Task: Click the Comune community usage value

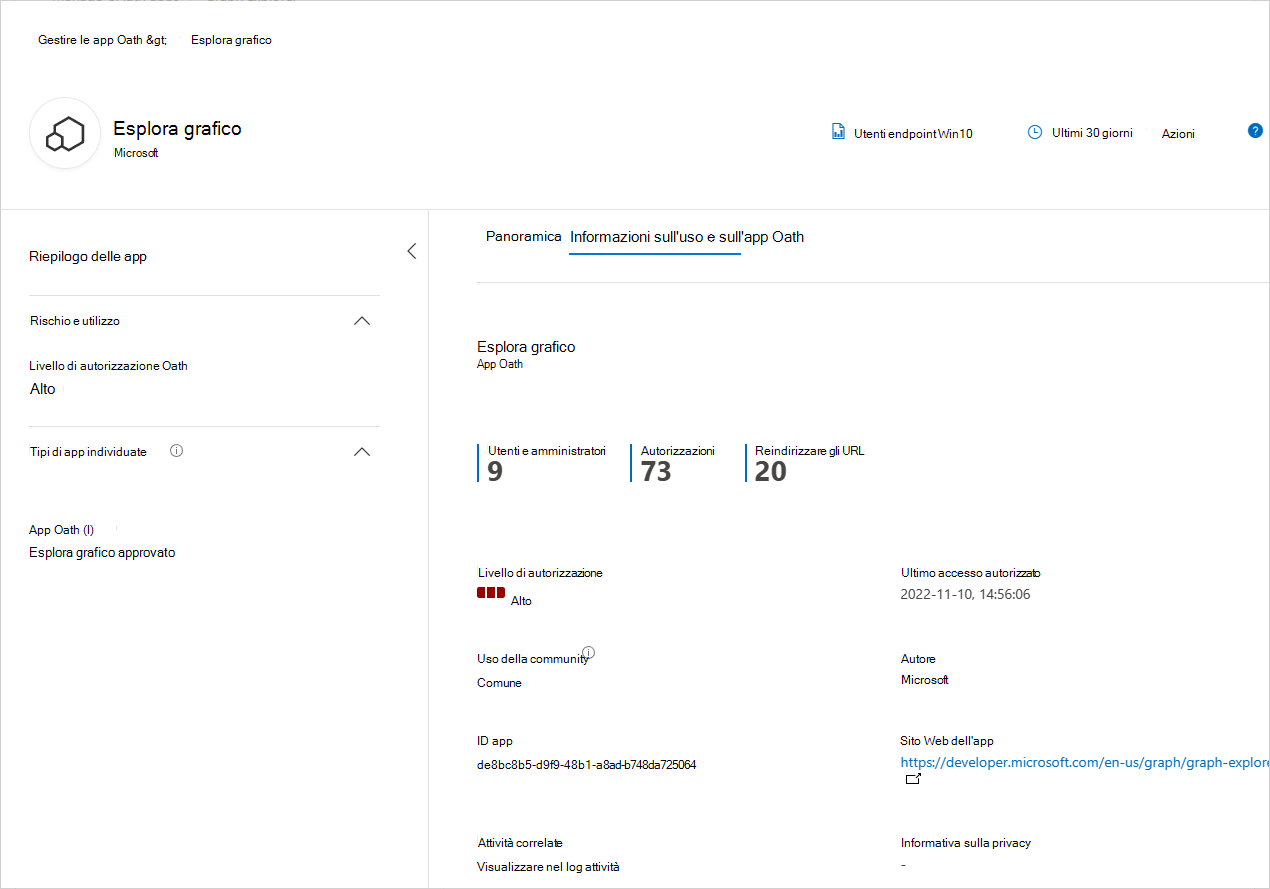Action: (499, 683)
